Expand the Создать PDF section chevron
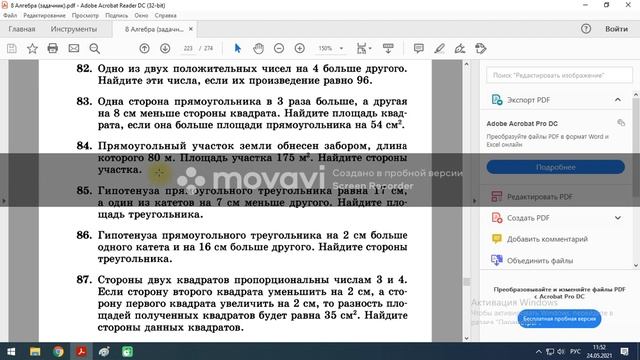The height and width of the screenshot is (360, 640). coord(618,218)
